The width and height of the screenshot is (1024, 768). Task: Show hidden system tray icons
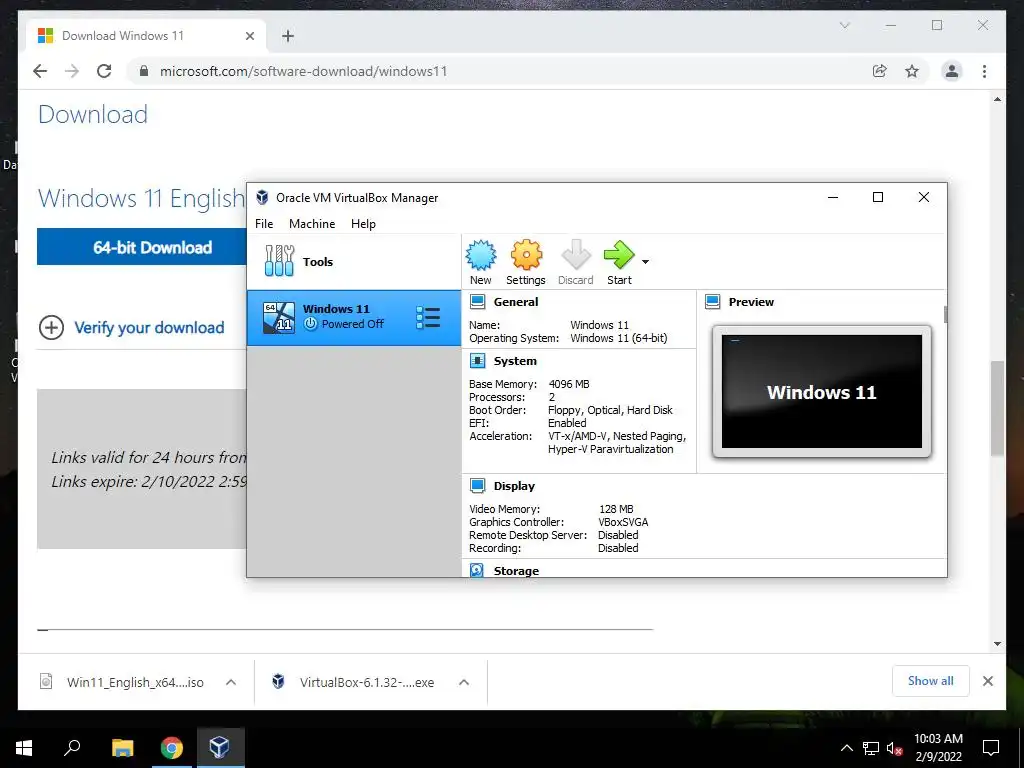[846, 748]
